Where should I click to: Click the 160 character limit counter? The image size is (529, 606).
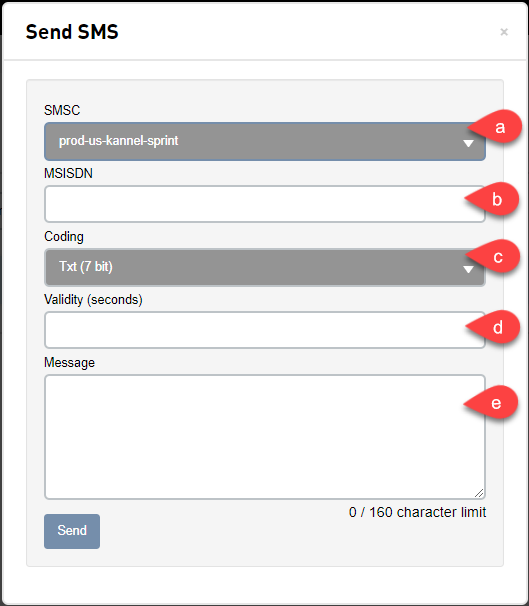click(417, 512)
